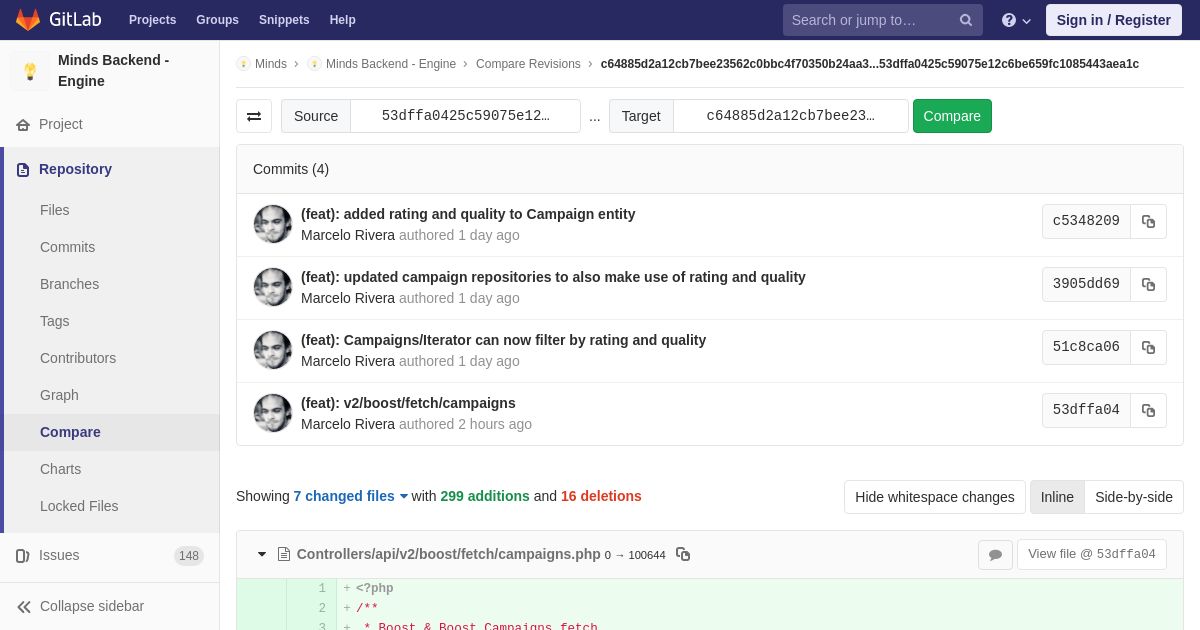Toggle comments for campaigns.php file
1200x630 pixels.
point(995,555)
